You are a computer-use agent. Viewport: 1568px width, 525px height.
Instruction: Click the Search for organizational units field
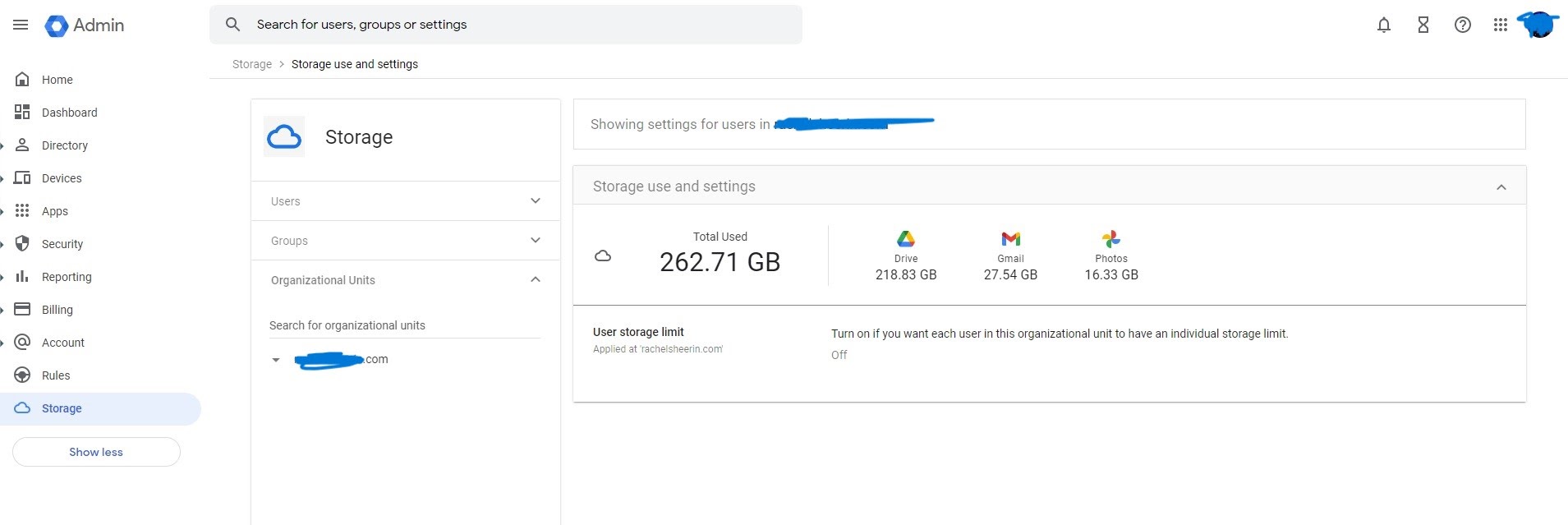click(404, 325)
